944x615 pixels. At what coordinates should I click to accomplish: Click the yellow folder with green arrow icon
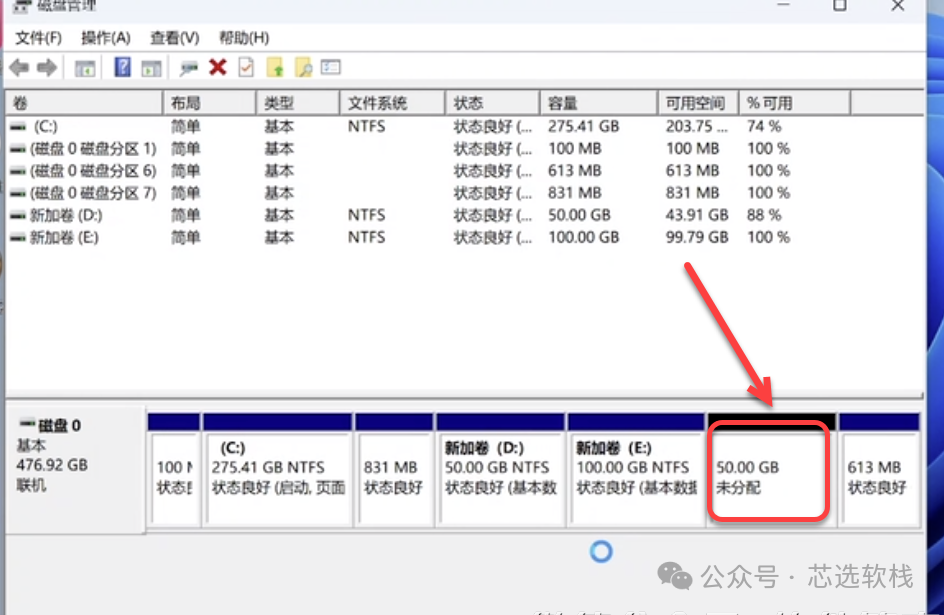click(x=275, y=67)
